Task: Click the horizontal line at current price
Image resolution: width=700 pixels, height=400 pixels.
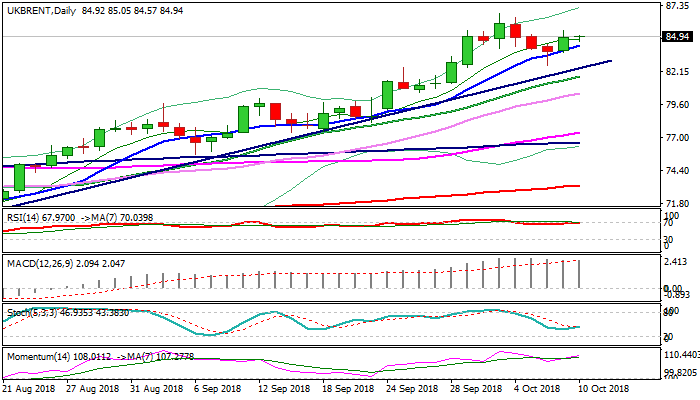Action: pos(300,37)
